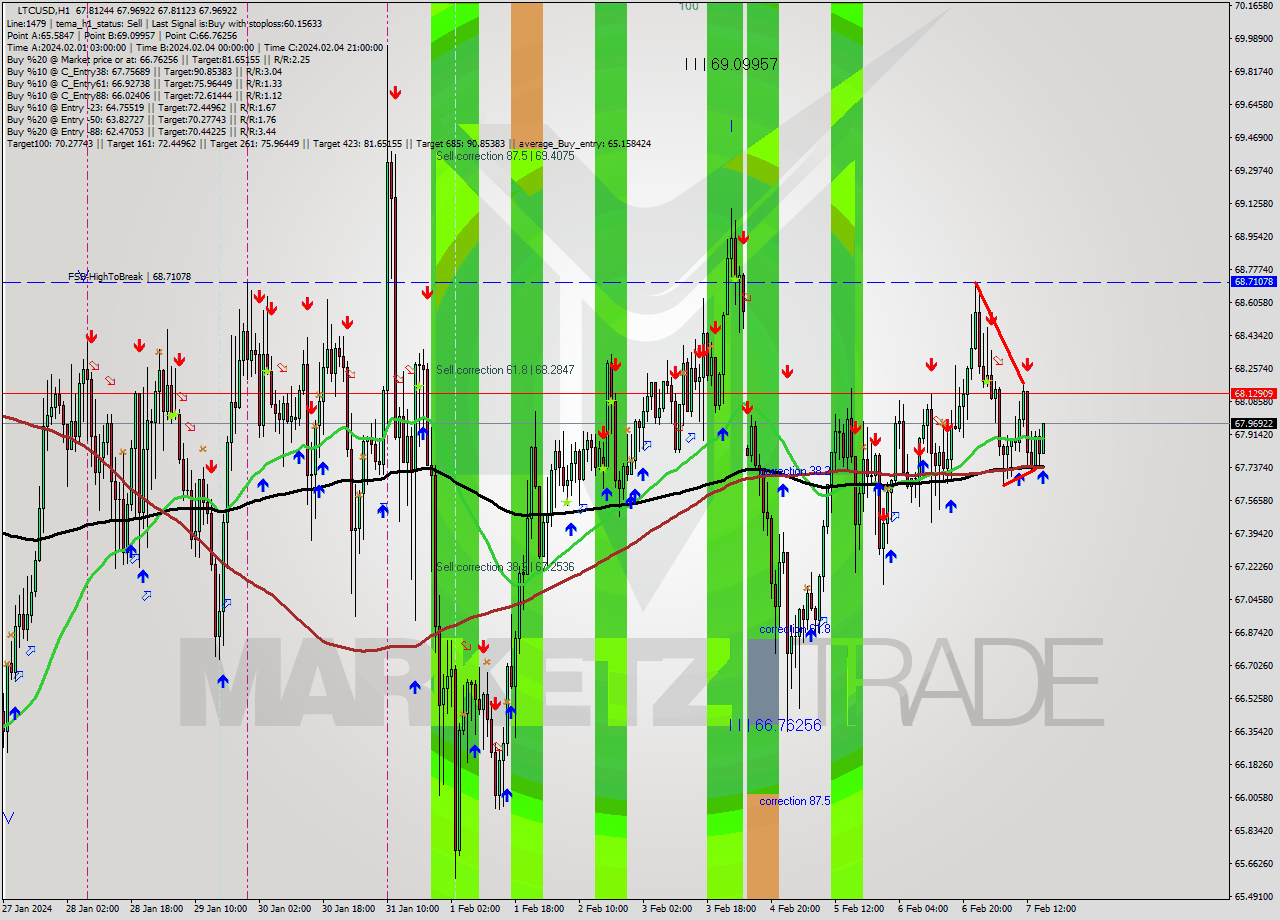1280x920 pixels.
Task: Click the '27 Jan 2024' time axis label
Action: pos(26,909)
